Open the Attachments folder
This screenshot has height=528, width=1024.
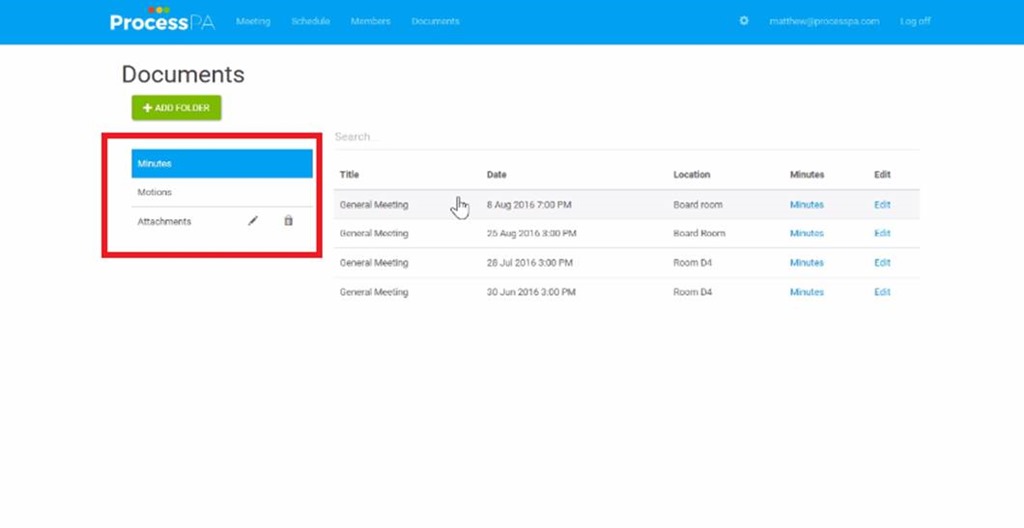pyautogui.click(x=164, y=221)
